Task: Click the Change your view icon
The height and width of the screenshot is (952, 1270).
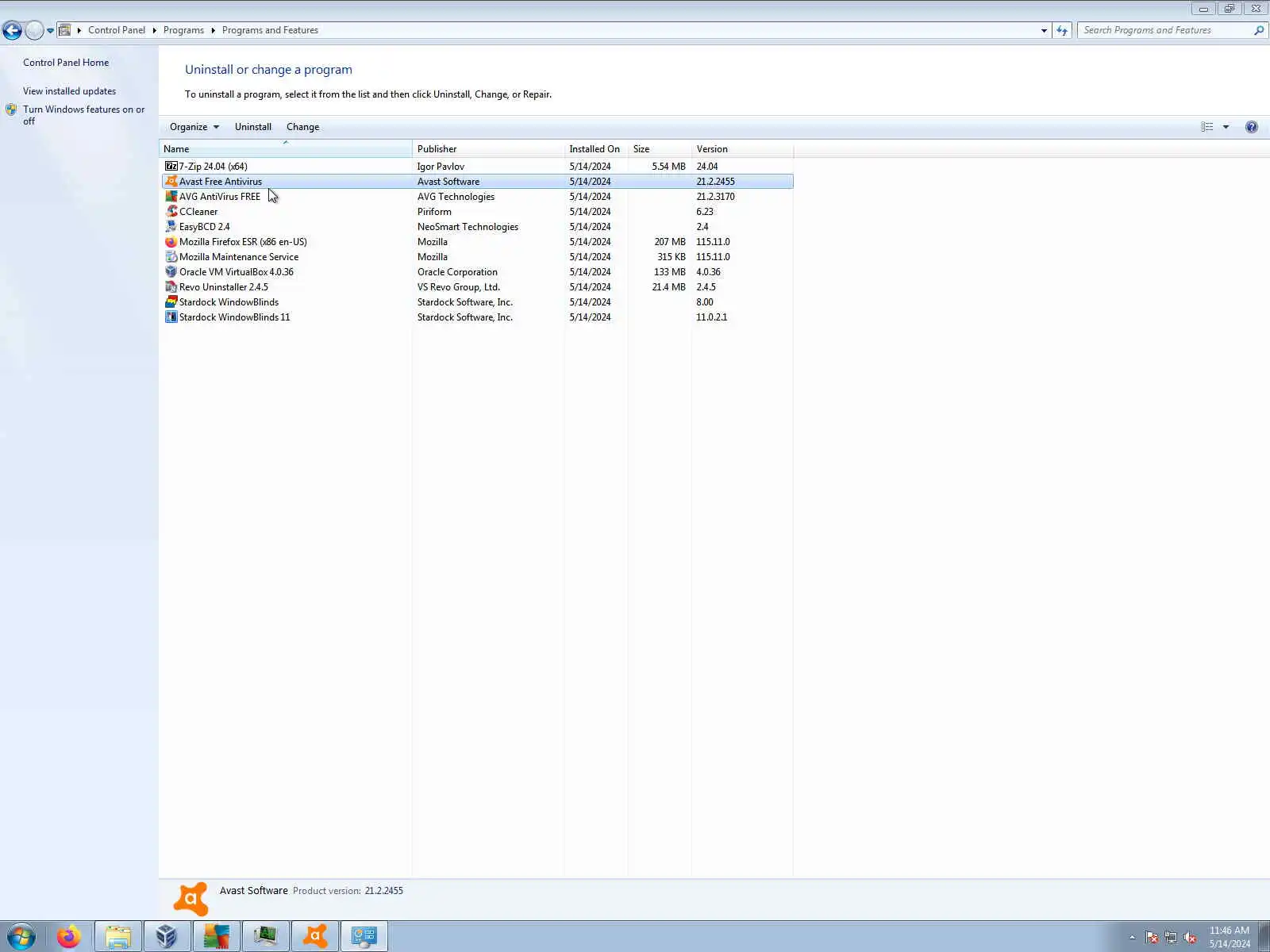Action: [x=1207, y=127]
